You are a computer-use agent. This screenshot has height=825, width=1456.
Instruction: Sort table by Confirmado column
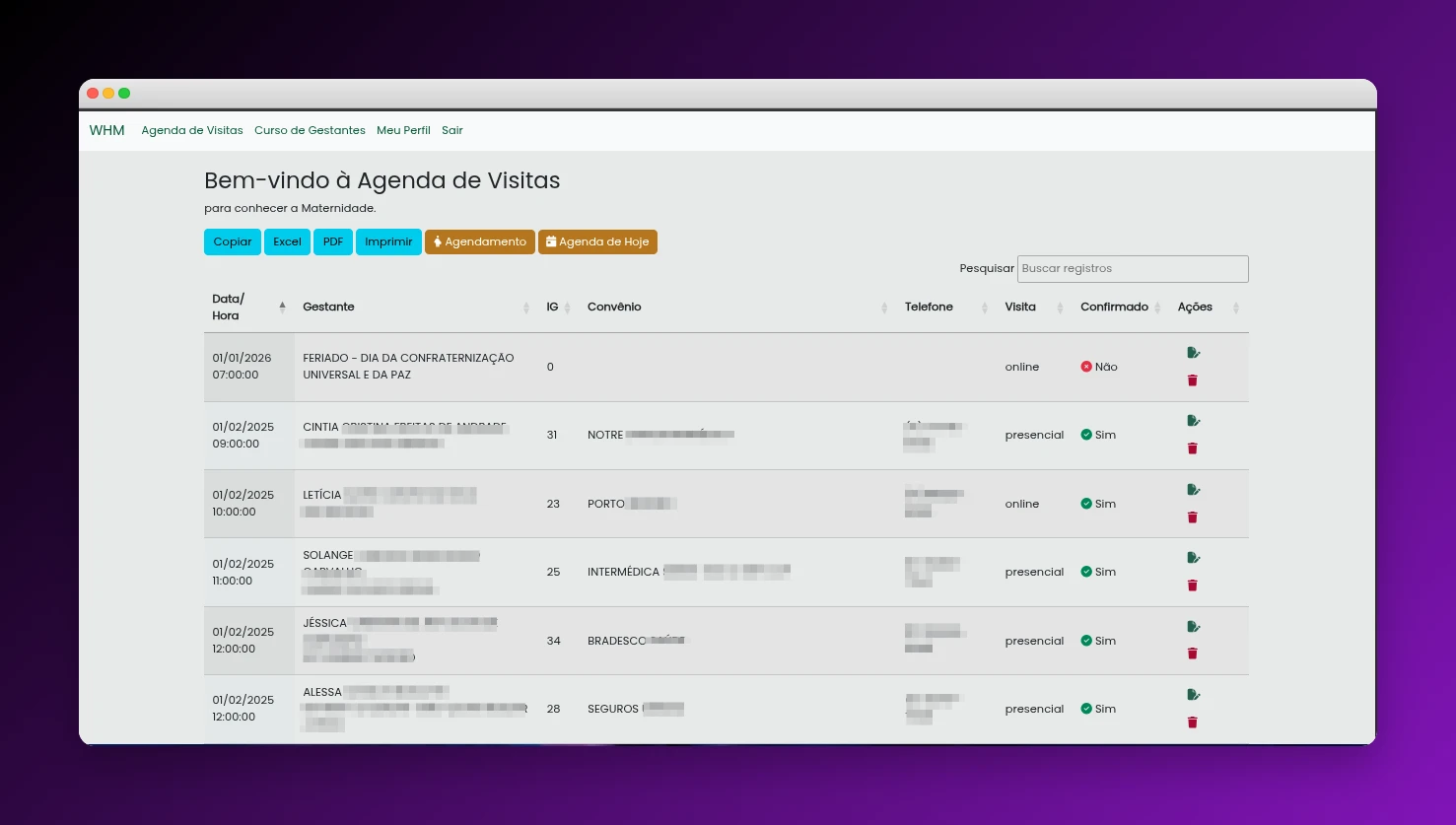[1121, 308]
